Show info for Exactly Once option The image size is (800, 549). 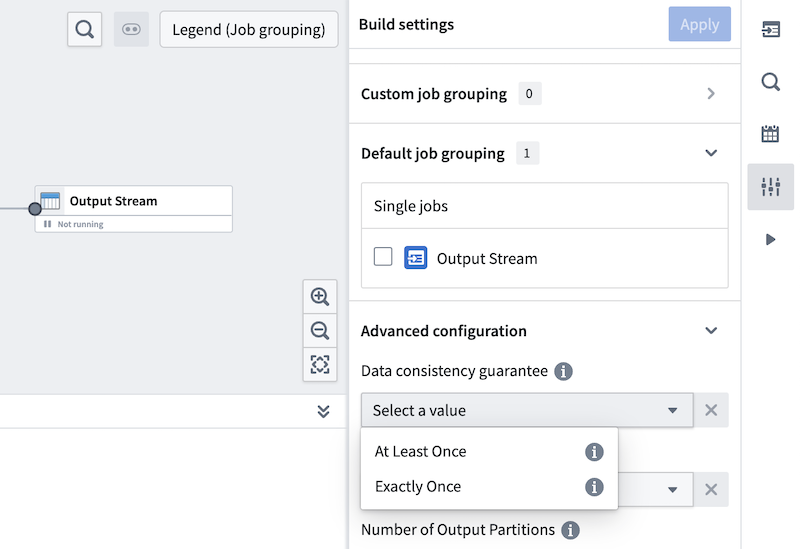point(594,487)
